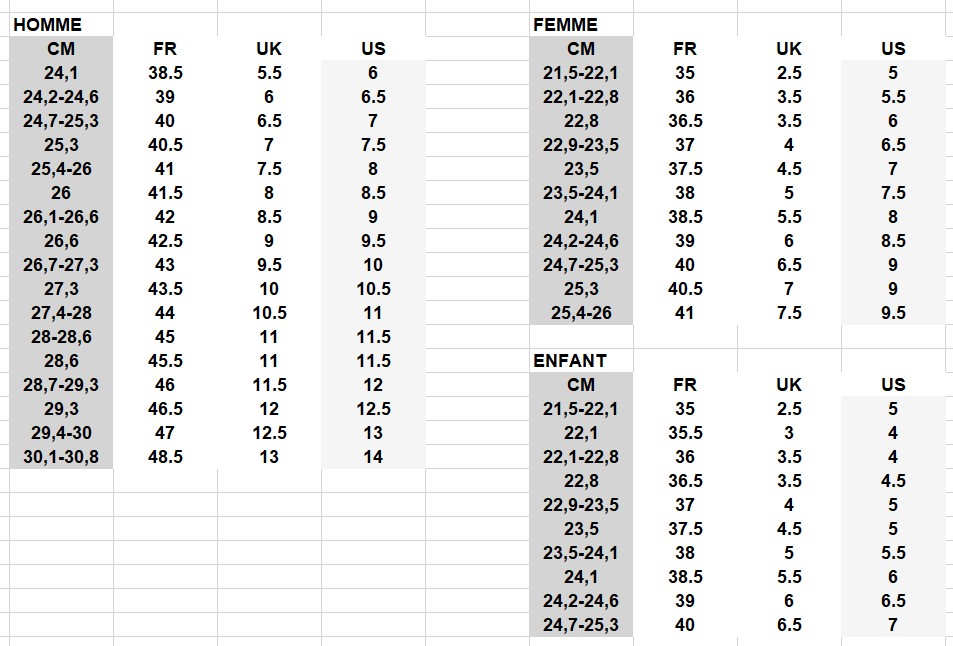The width and height of the screenshot is (953, 646).
Task: Select the US column header under FEMME
Action: click(893, 49)
